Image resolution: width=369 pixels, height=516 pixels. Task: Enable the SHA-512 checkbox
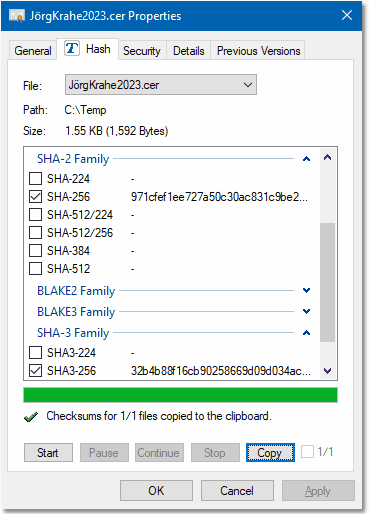coord(35,269)
